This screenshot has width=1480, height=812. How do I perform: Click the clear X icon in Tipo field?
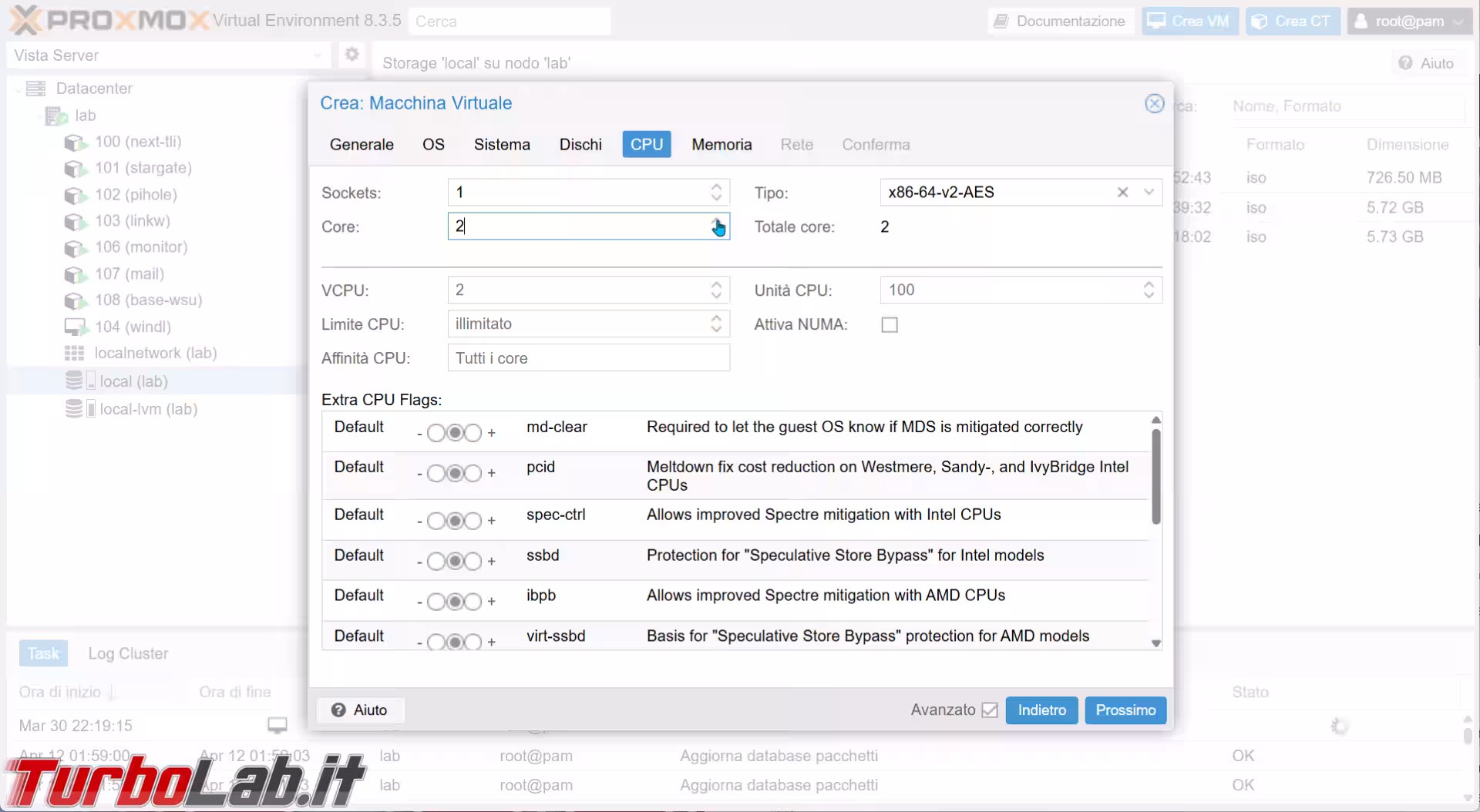1122,193
